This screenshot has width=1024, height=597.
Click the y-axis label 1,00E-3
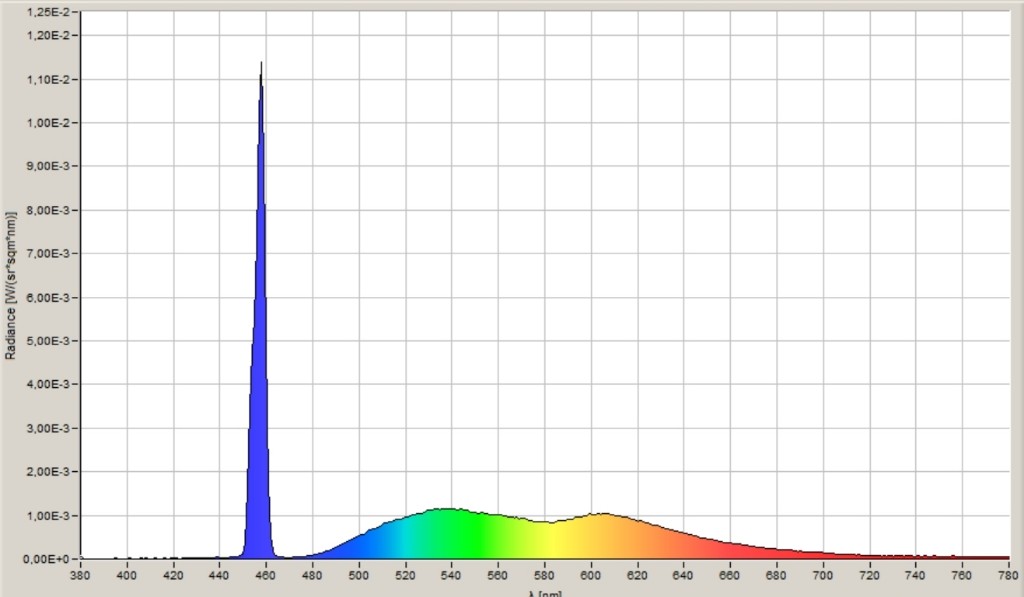[52, 515]
